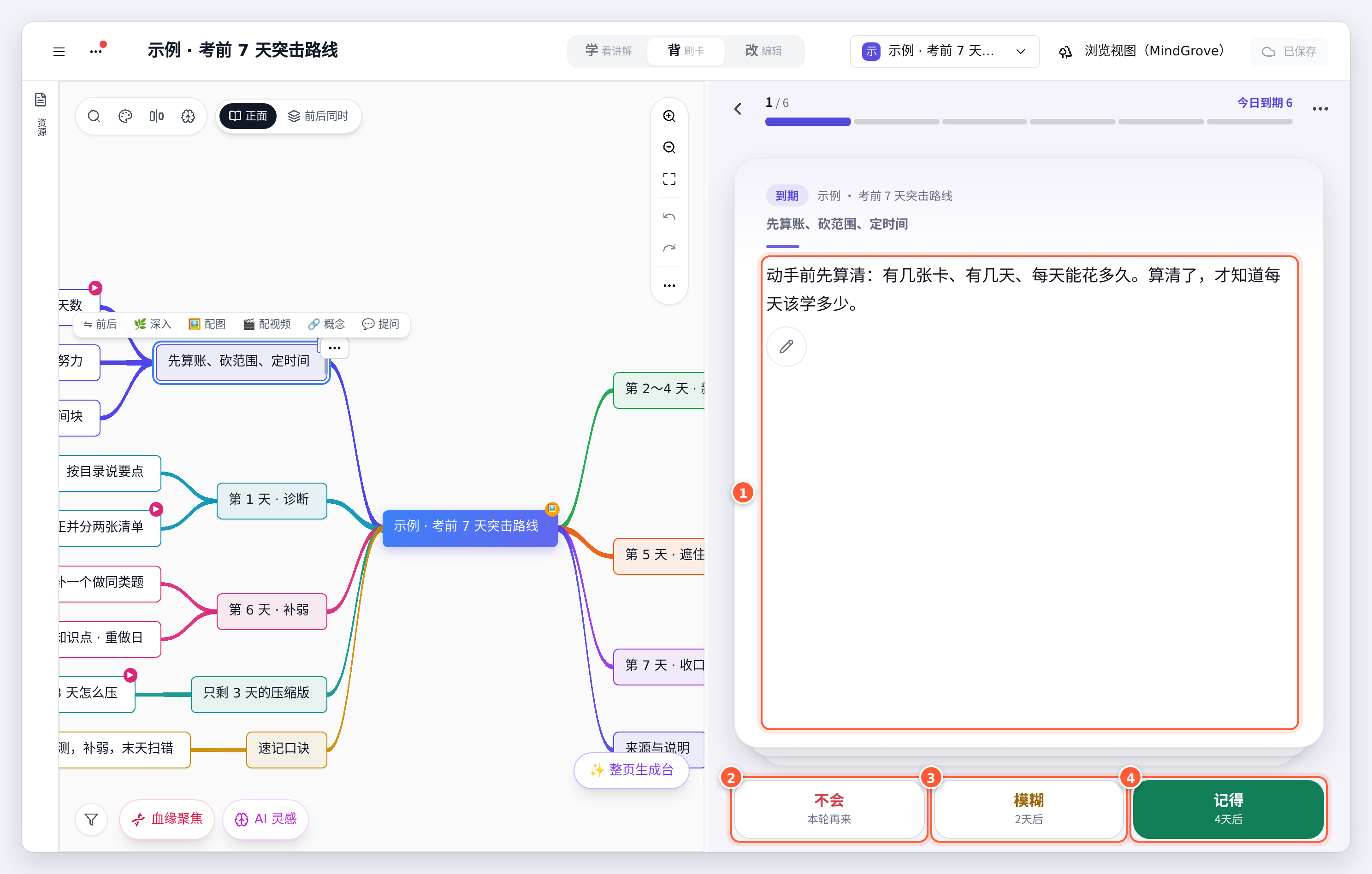Rate the card as 模糊
The width and height of the screenshot is (1372, 874).
pos(1029,809)
